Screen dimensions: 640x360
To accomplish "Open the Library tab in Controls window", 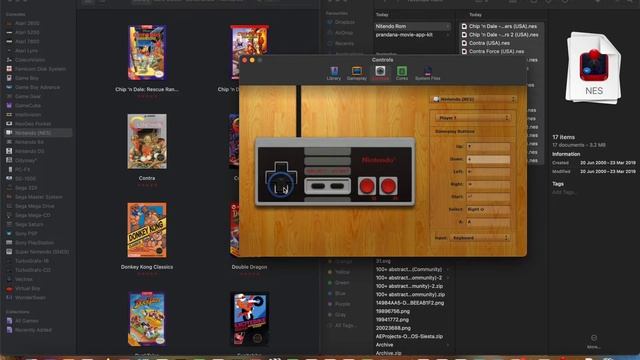I will (x=333, y=73).
